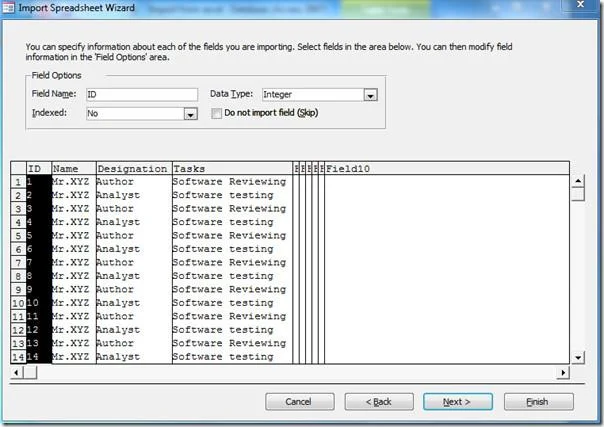The image size is (604, 427).
Task: Expand the Indexed dropdown arrow
Action: [190, 114]
